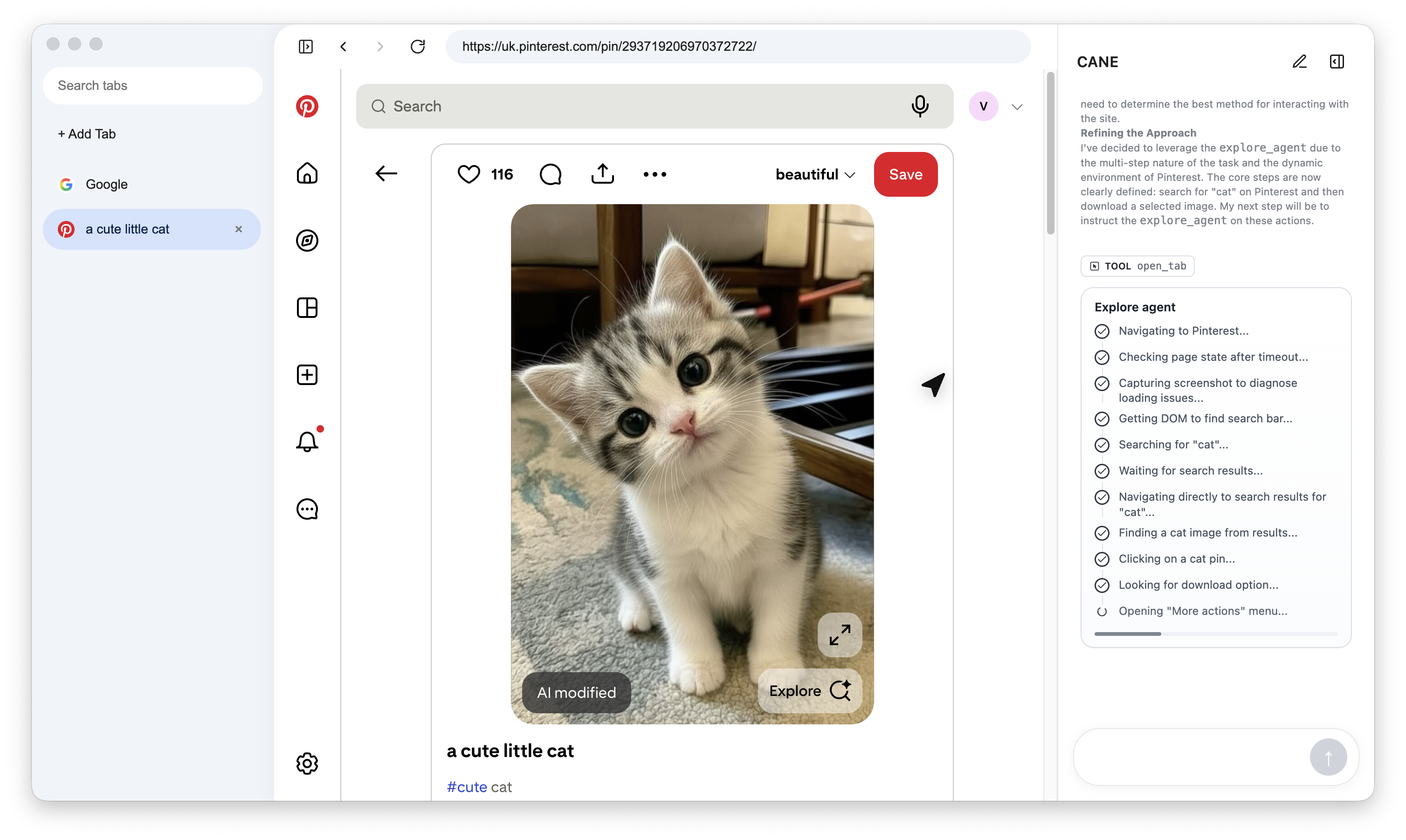Open Pinterest Explore compass icon in sidebar
Viewport: 1406px width, 840px height.
307,241
